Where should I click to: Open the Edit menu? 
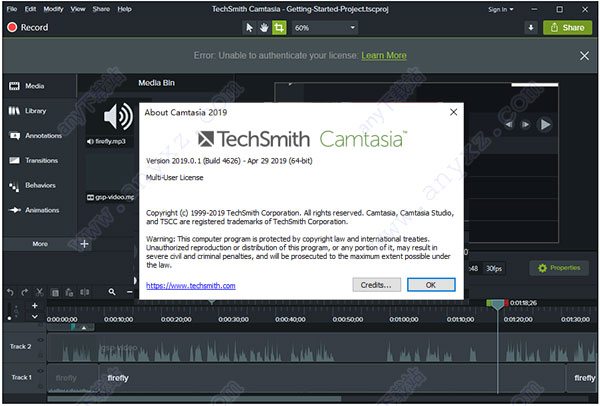pos(30,9)
